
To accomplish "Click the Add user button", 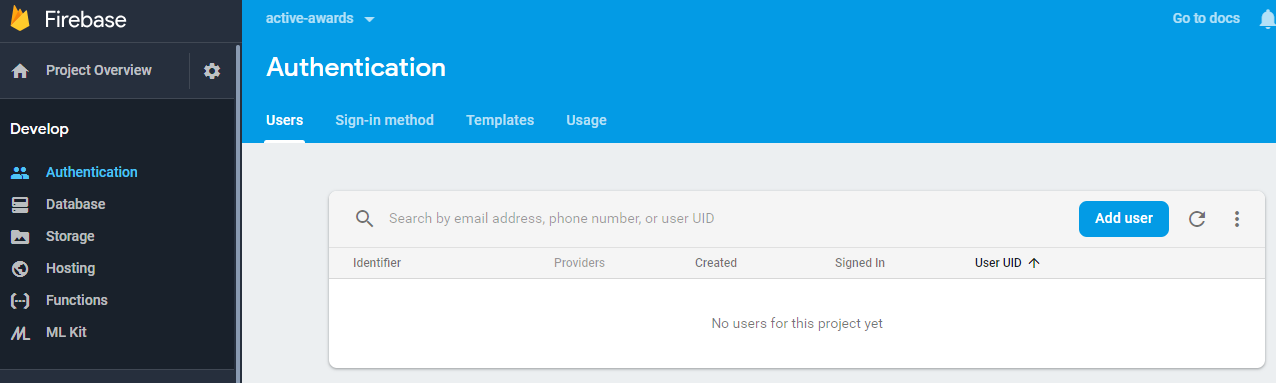I will pos(1124,219).
